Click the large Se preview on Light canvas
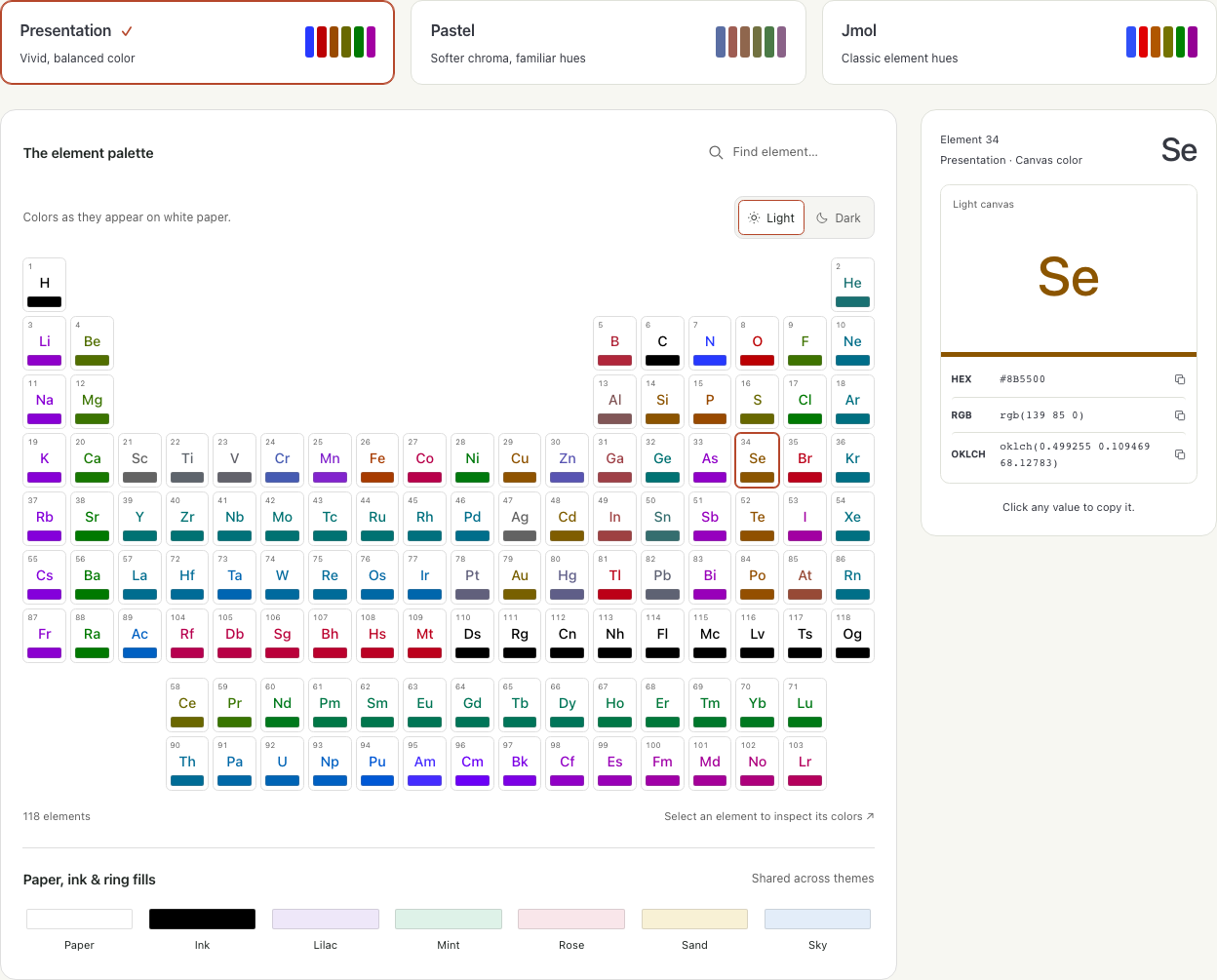The image size is (1217, 980). coord(1069,278)
